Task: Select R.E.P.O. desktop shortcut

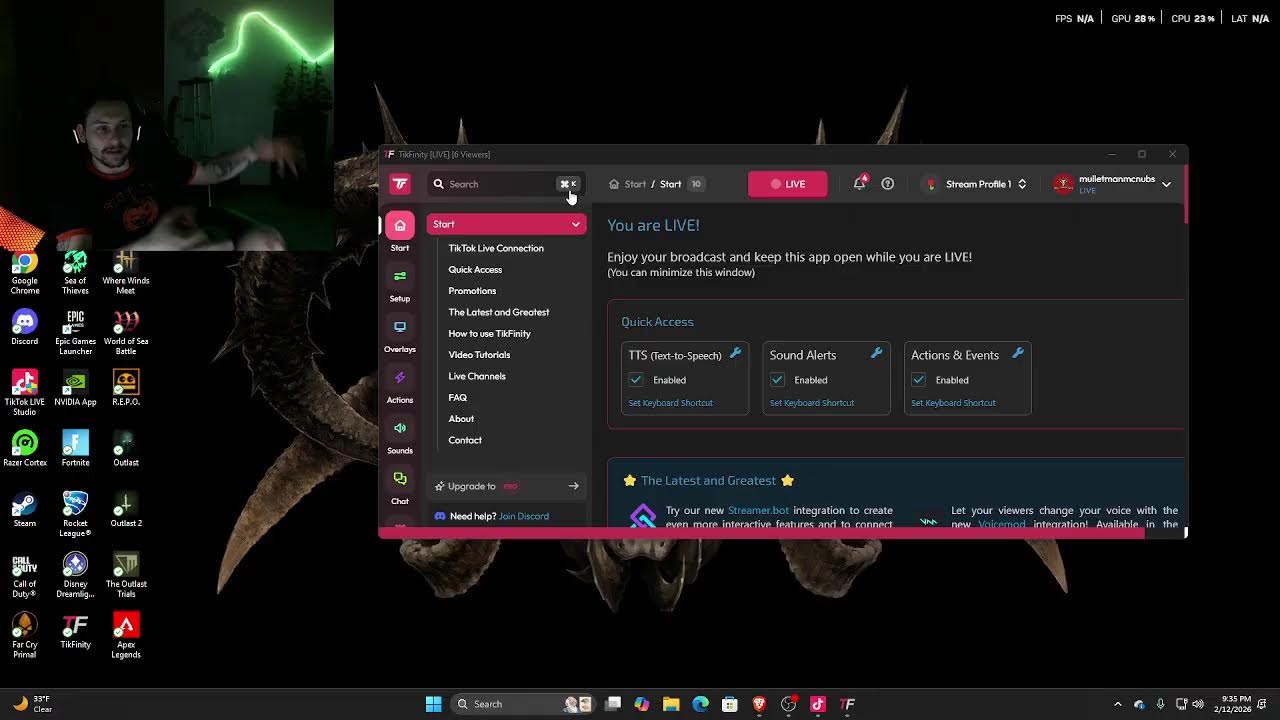Action: point(126,388)
